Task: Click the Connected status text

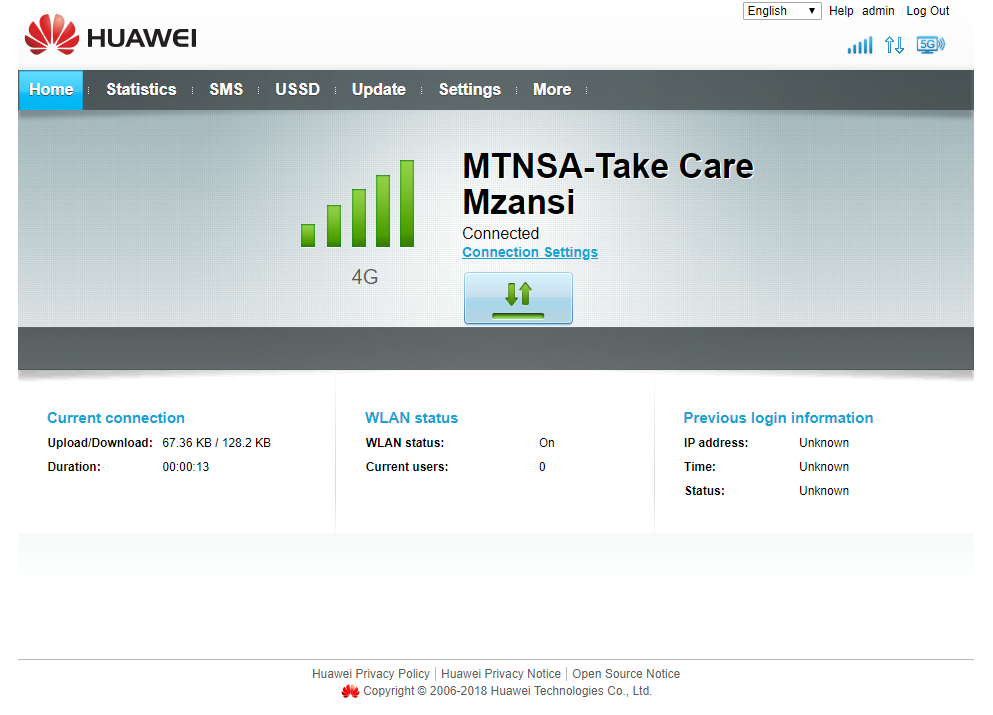Action: pyautogui.click(x=501, y=234)
